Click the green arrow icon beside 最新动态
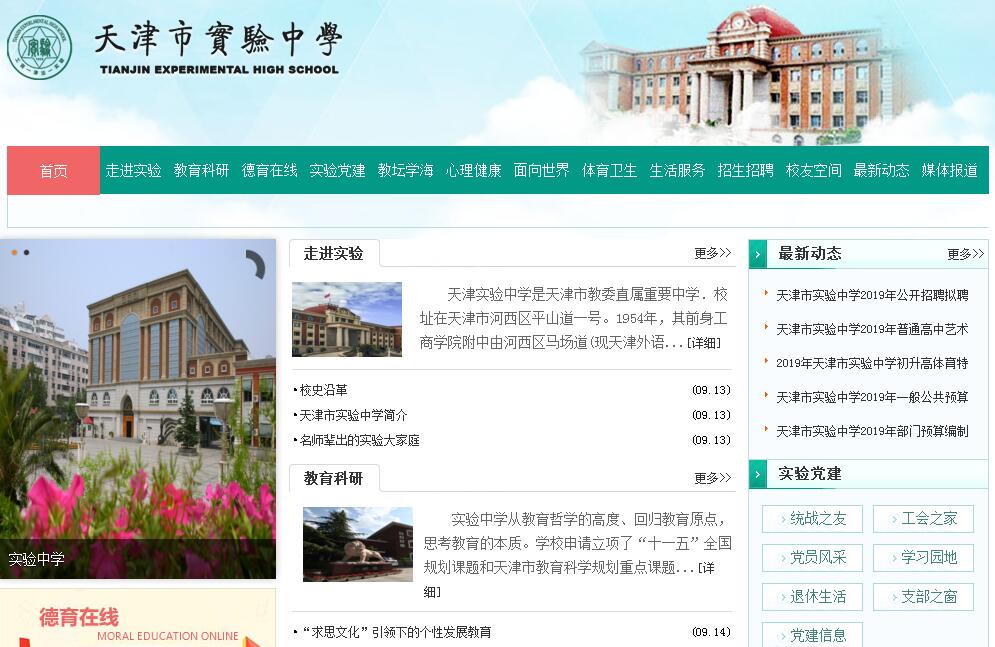 (759, 254)
